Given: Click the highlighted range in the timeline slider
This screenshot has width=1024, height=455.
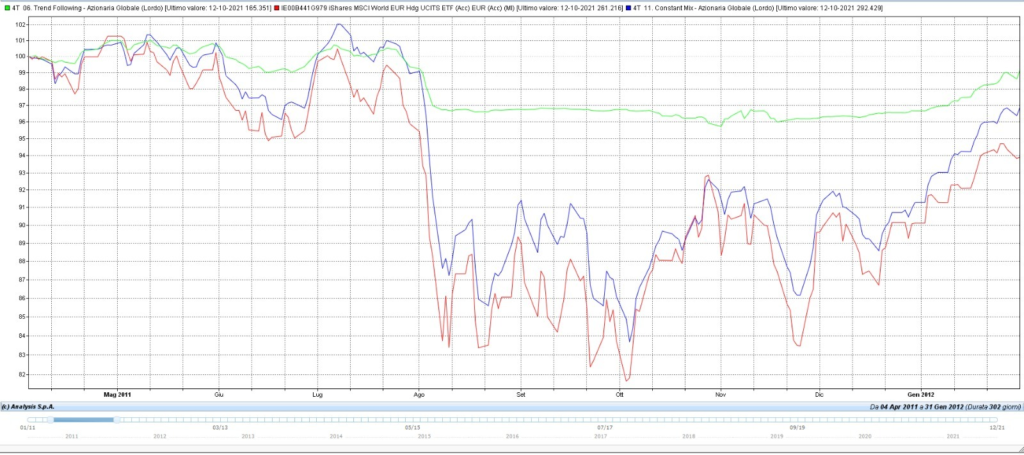Looking at the screenshot, I should pyautogui.click(x=83, y=420).
